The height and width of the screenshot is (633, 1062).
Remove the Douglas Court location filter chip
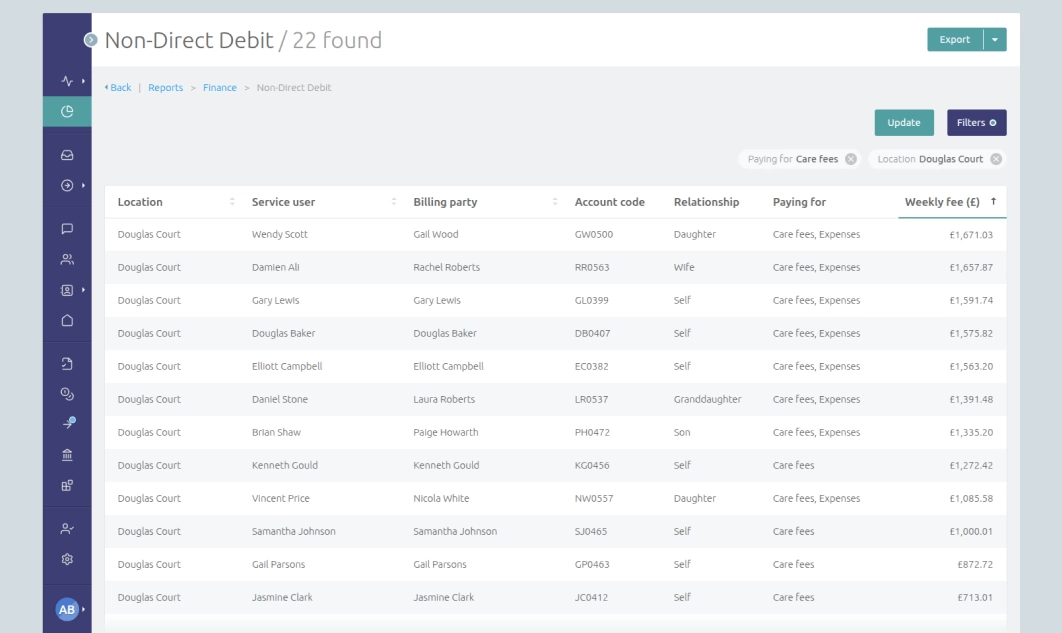(996, 159)
